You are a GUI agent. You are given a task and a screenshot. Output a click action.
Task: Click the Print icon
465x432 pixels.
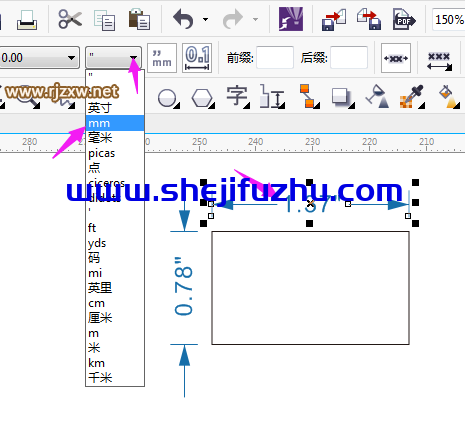(x=27, y=20)
